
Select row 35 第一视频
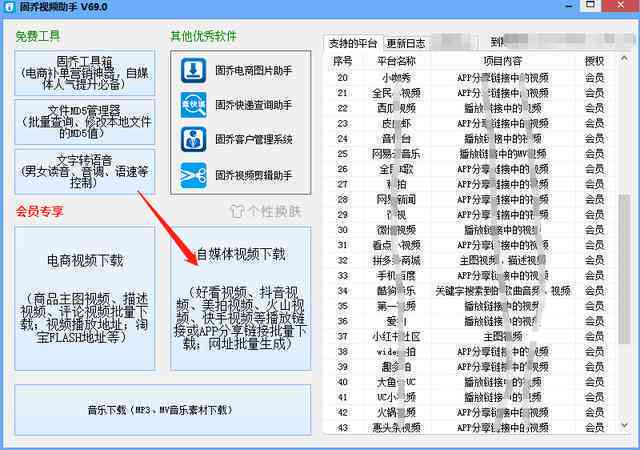point(469,306)
